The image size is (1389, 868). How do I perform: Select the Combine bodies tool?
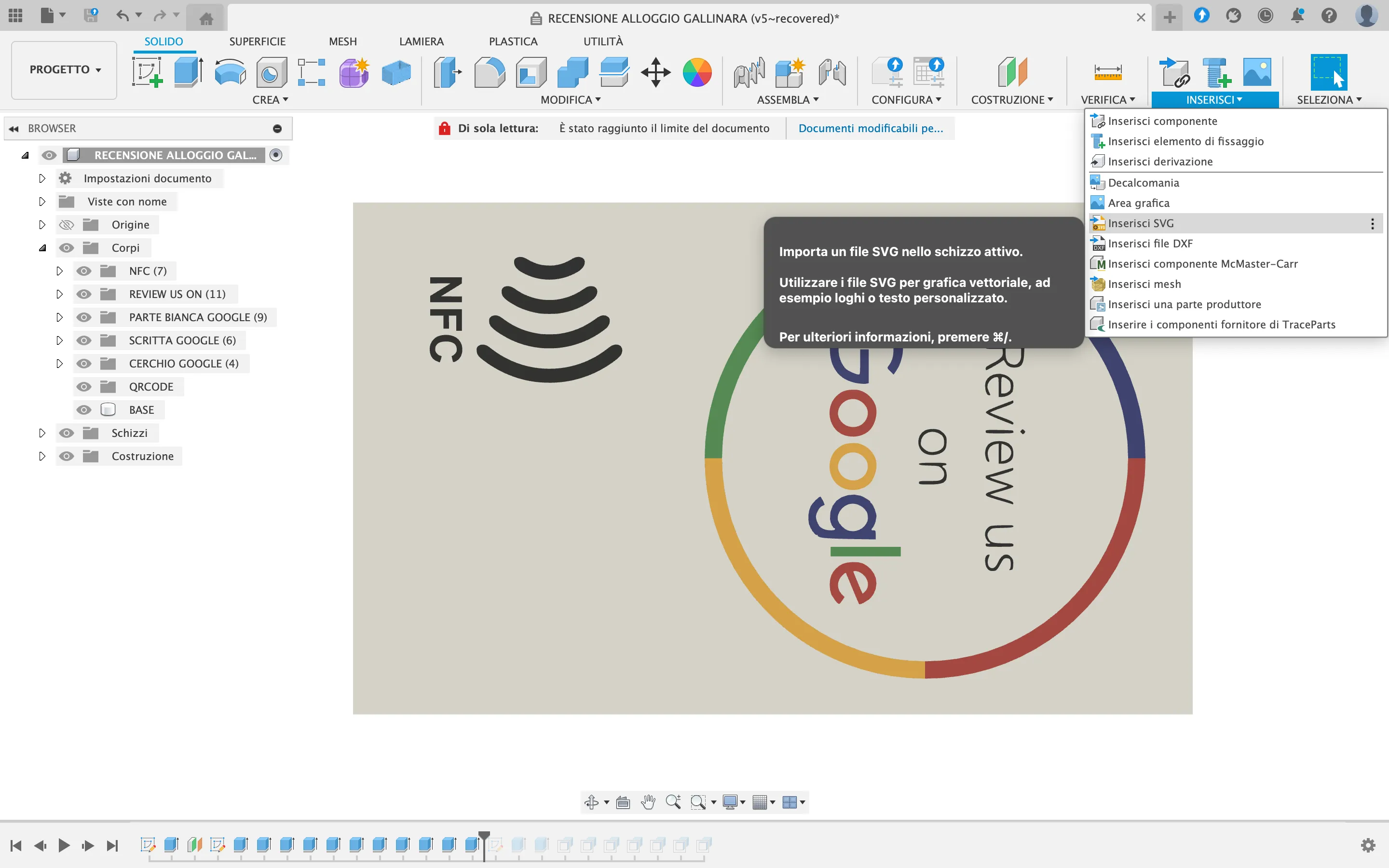573,72
